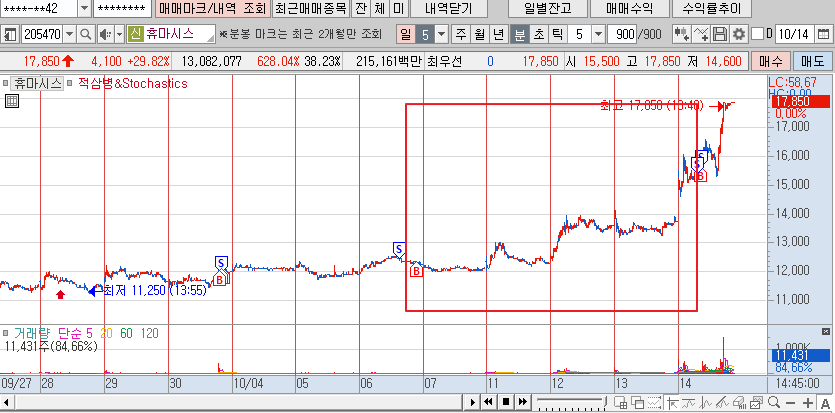Zoom in chart with plus icon

pos(806,402)
